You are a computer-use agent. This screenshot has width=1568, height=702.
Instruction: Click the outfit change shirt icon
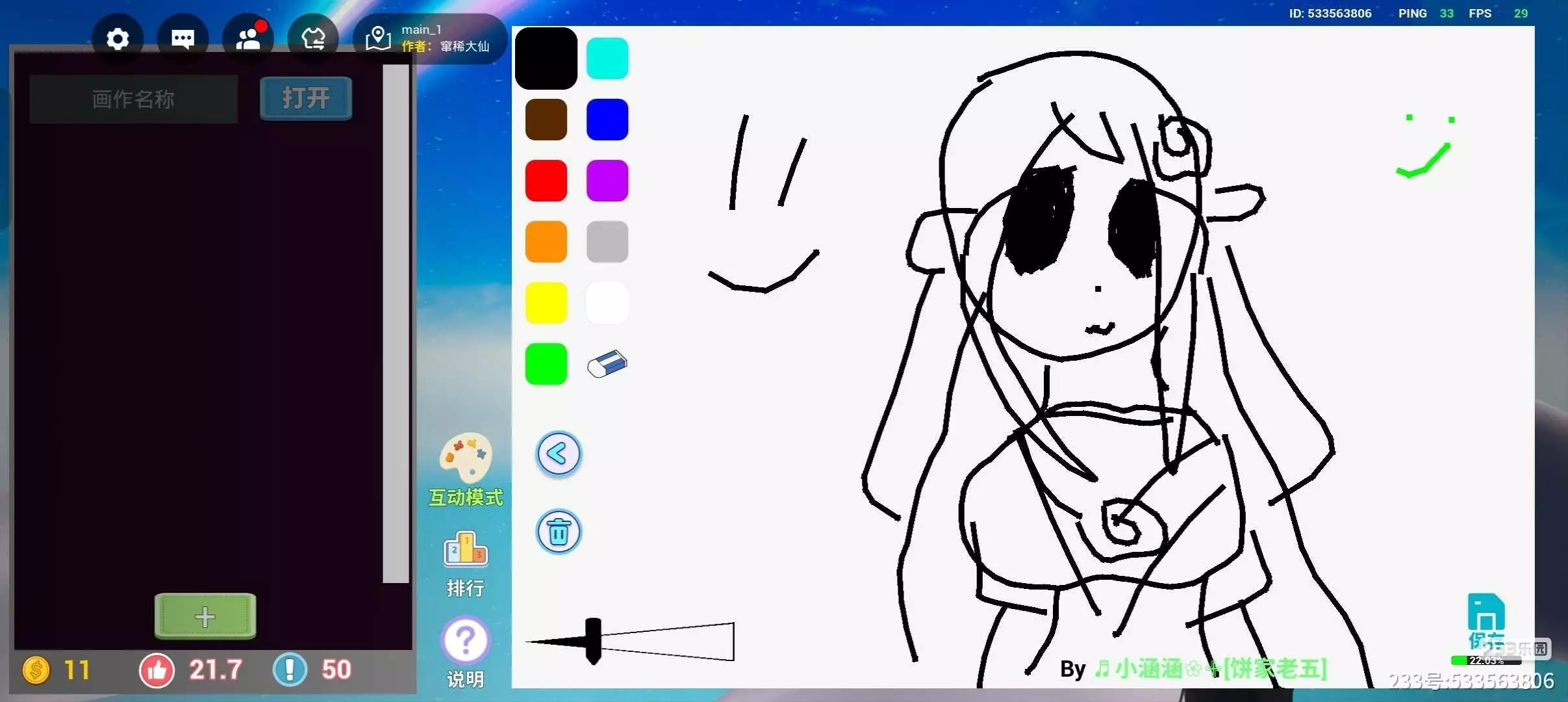(313, 39)
